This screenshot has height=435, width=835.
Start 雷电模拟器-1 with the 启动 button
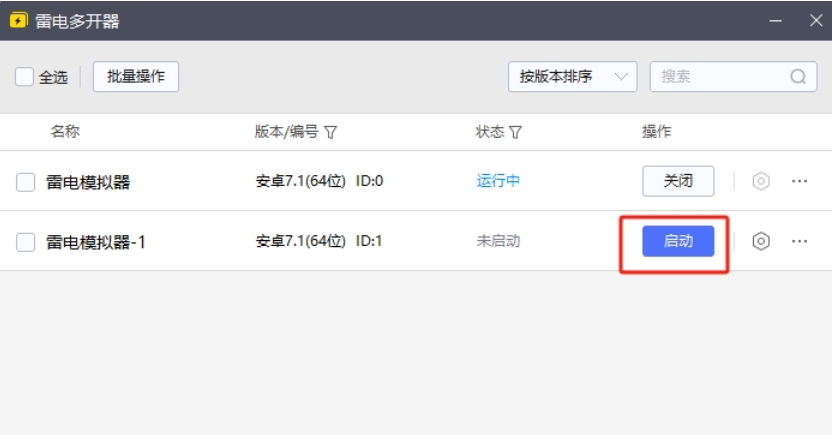point(678,241)
